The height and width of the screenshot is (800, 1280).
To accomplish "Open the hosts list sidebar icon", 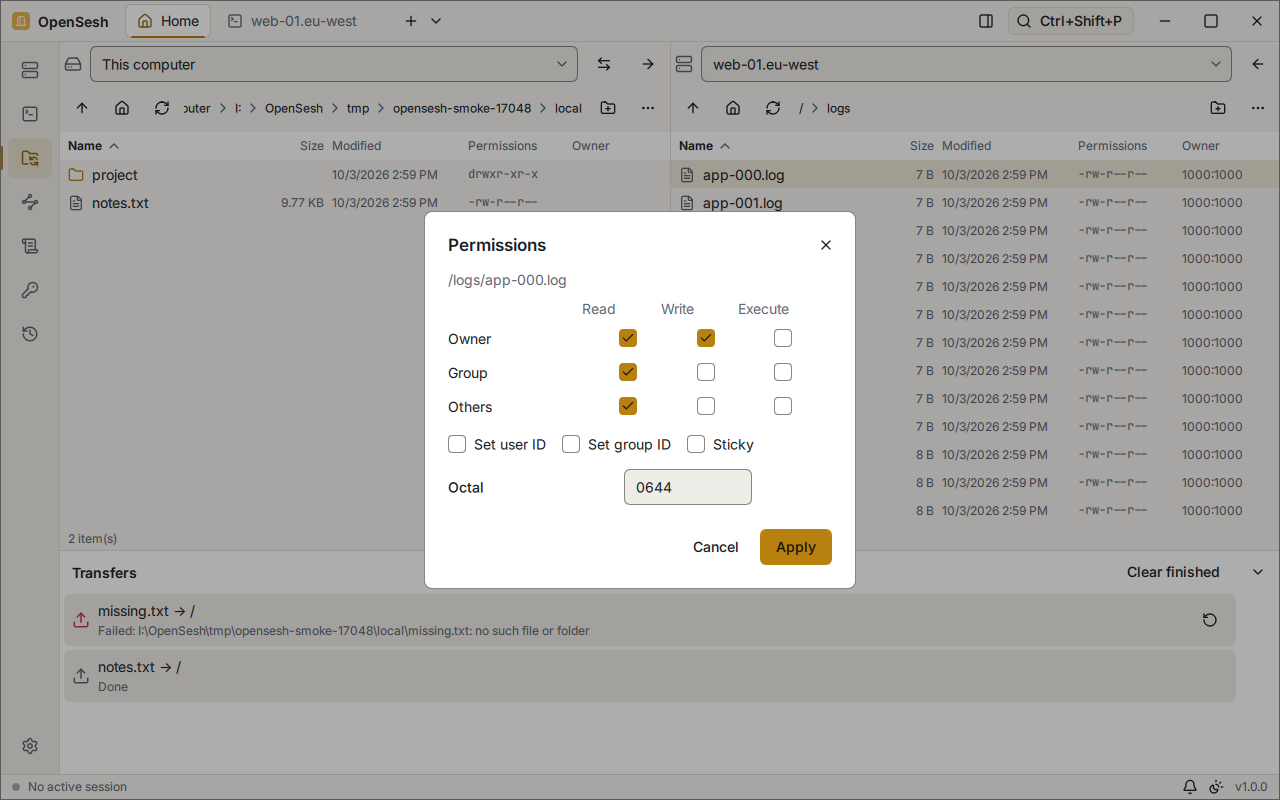I will coord(30,70).
